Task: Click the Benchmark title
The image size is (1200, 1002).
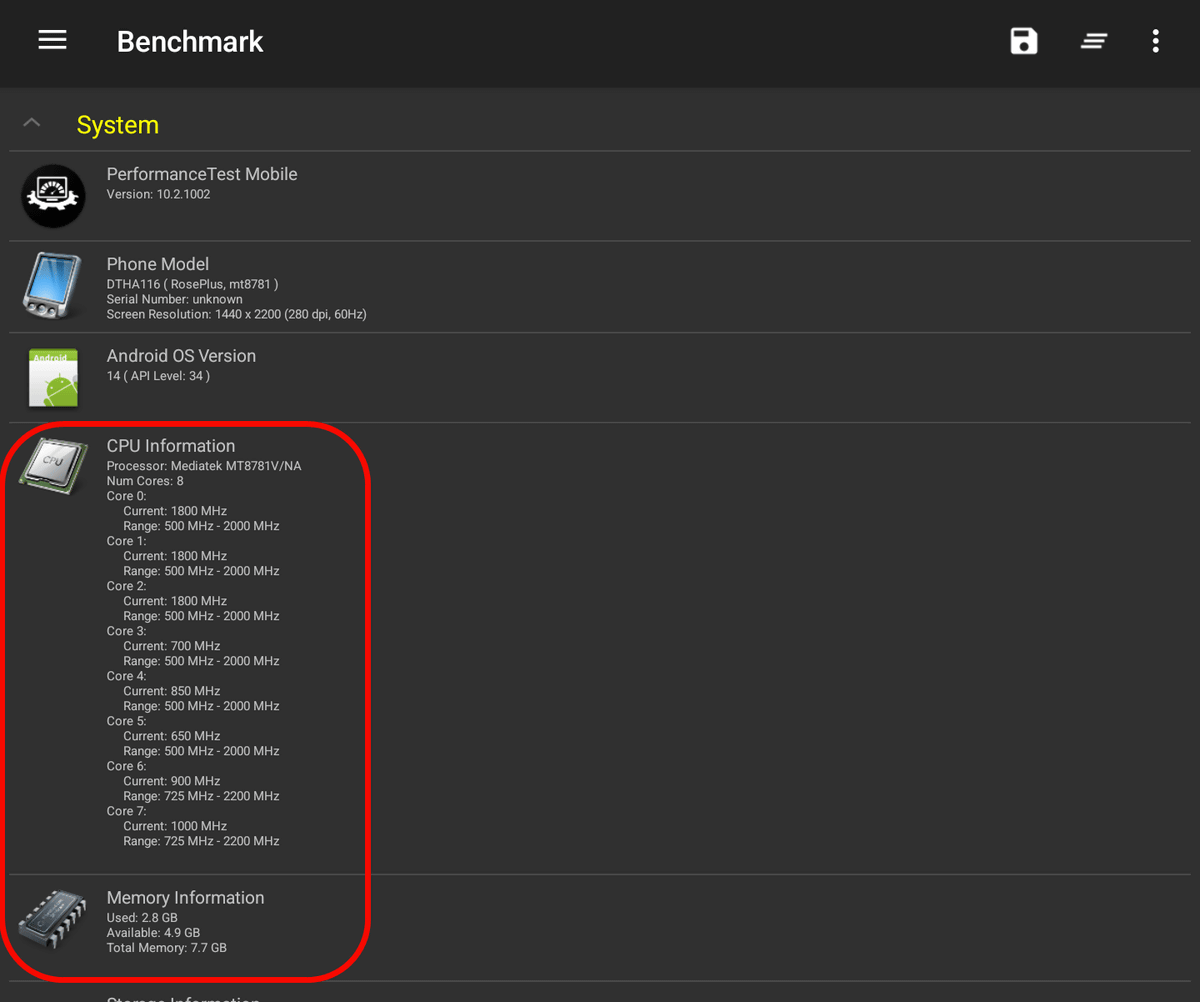Action: click(190, 41)
